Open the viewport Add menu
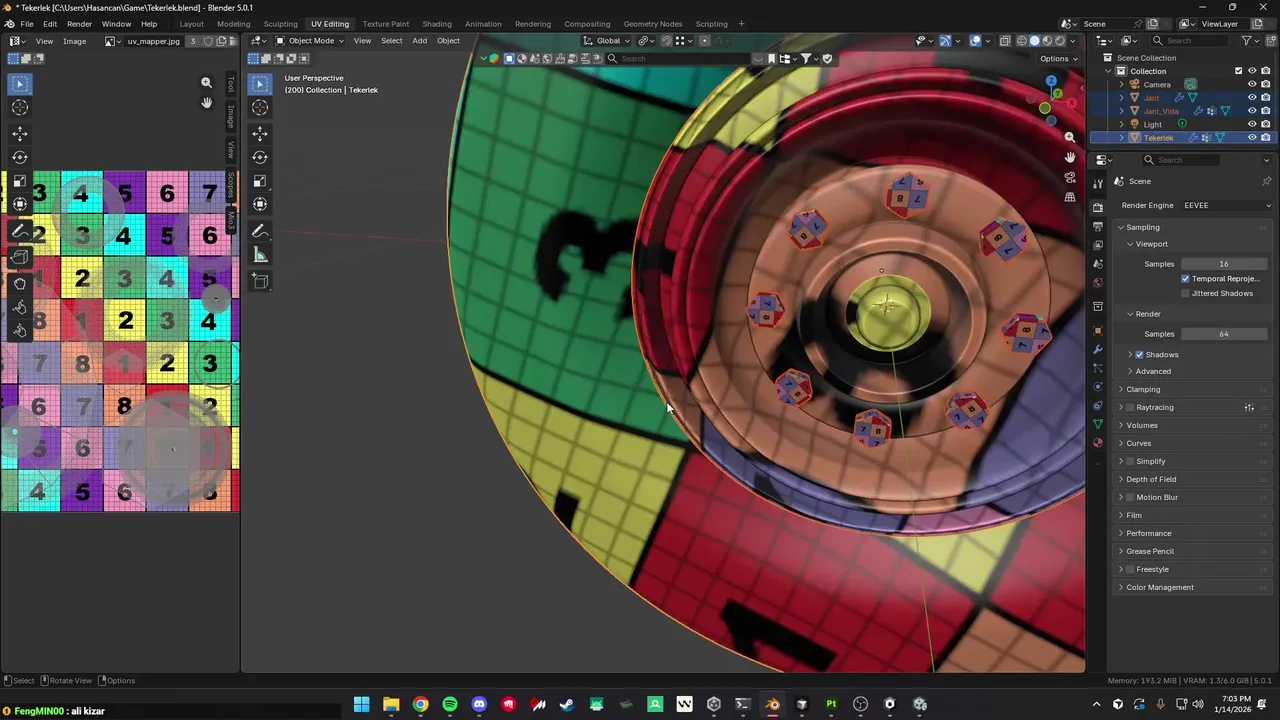 click(x=419, y=41)
